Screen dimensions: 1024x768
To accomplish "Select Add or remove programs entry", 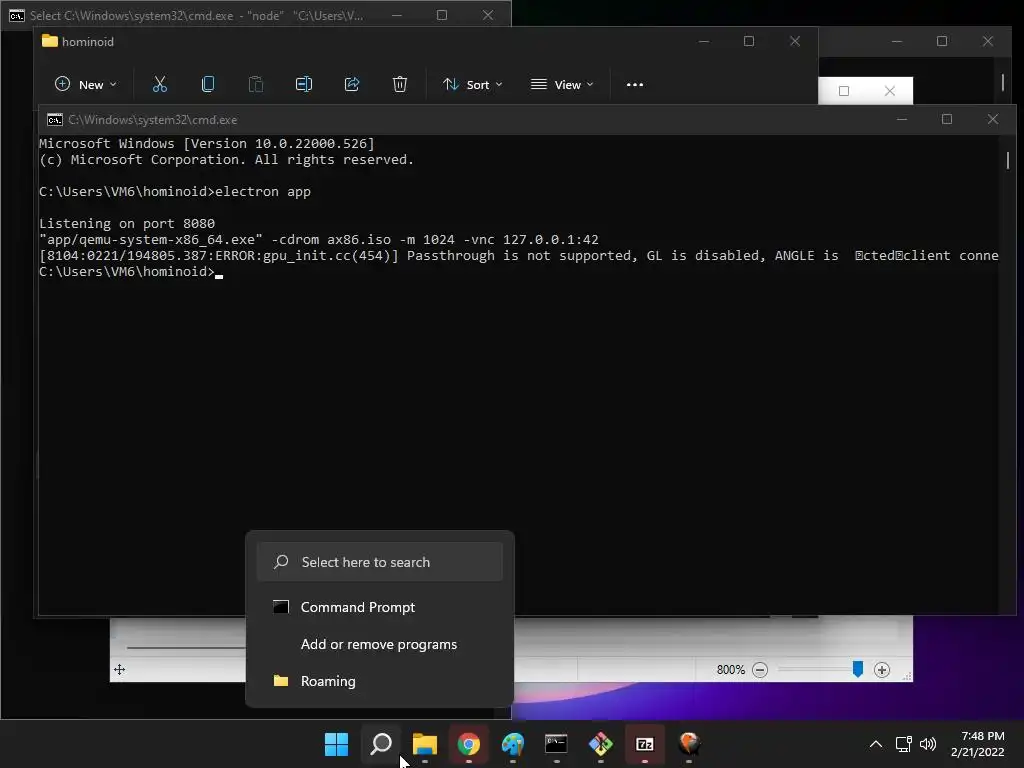I will click(379, 644).
